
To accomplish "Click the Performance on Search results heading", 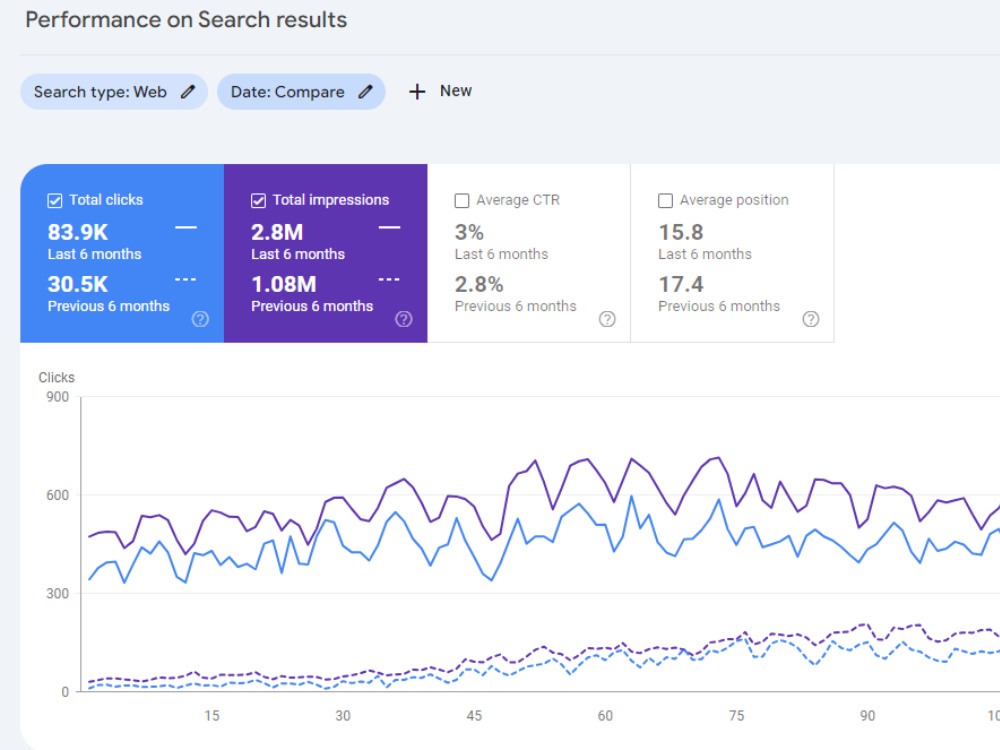I will 186,20.
